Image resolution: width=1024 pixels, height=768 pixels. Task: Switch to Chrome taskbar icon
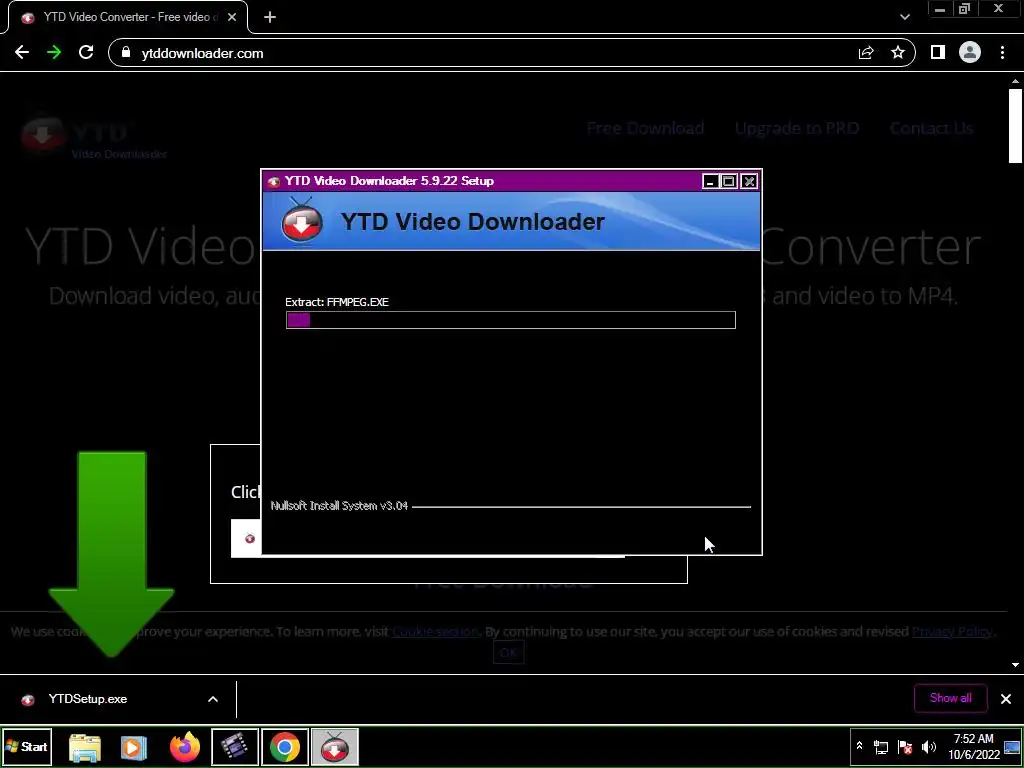click(x=285, y=746)
